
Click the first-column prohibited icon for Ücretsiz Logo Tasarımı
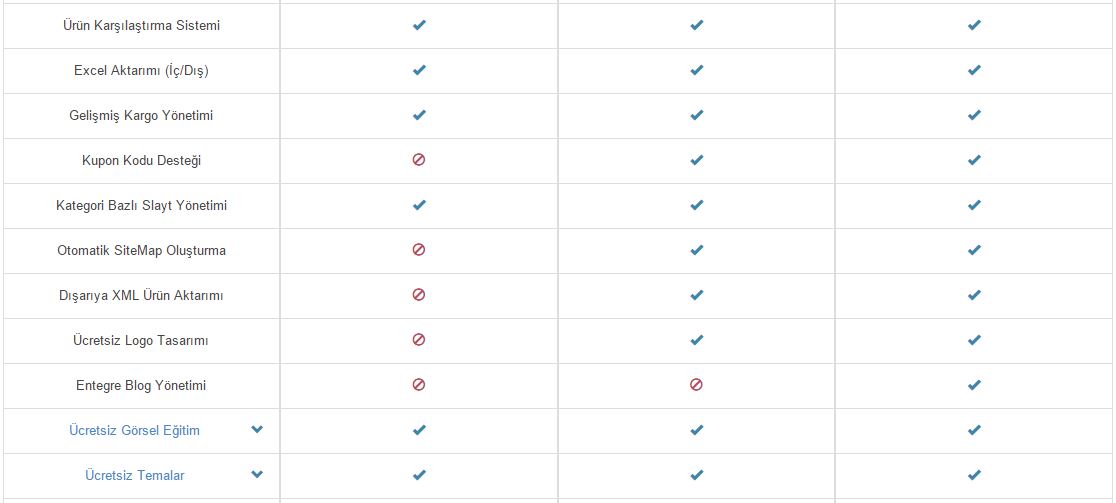click(419, 340)
